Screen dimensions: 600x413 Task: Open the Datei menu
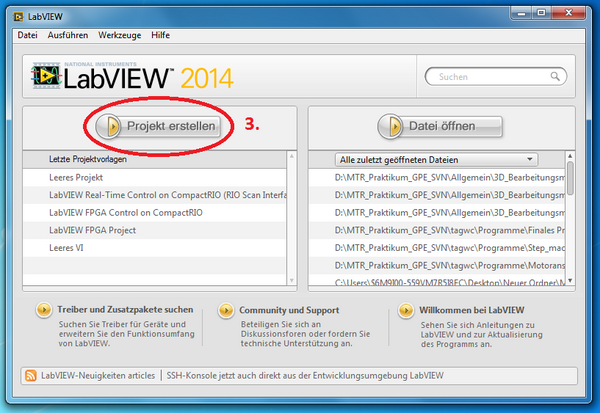pos(28,35)
